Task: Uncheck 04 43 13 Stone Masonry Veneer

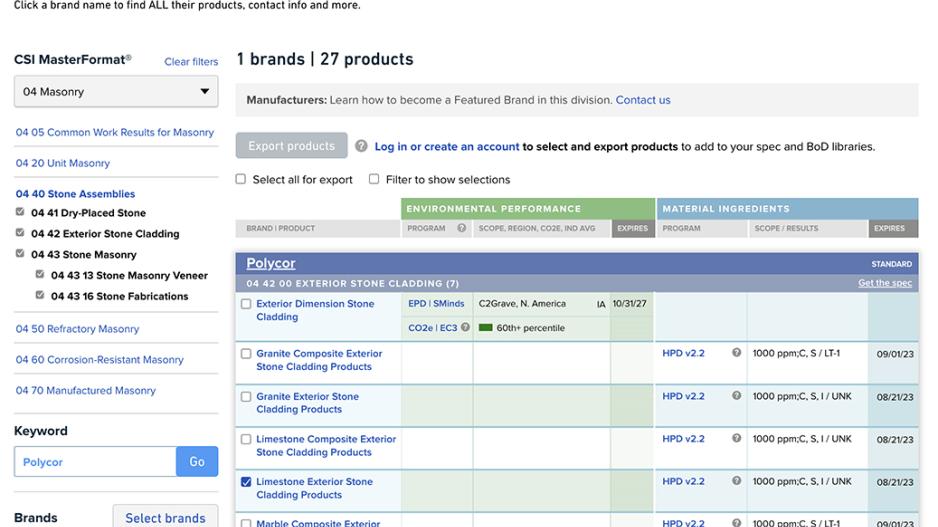Action: [39, 275]
